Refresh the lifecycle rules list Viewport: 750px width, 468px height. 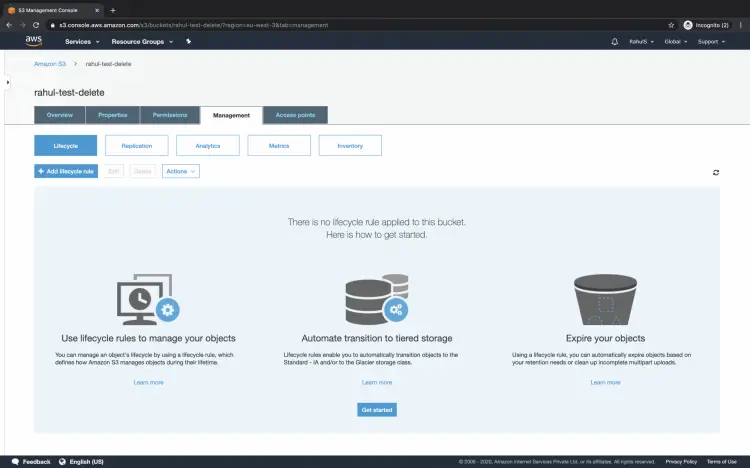click(716, 172)
